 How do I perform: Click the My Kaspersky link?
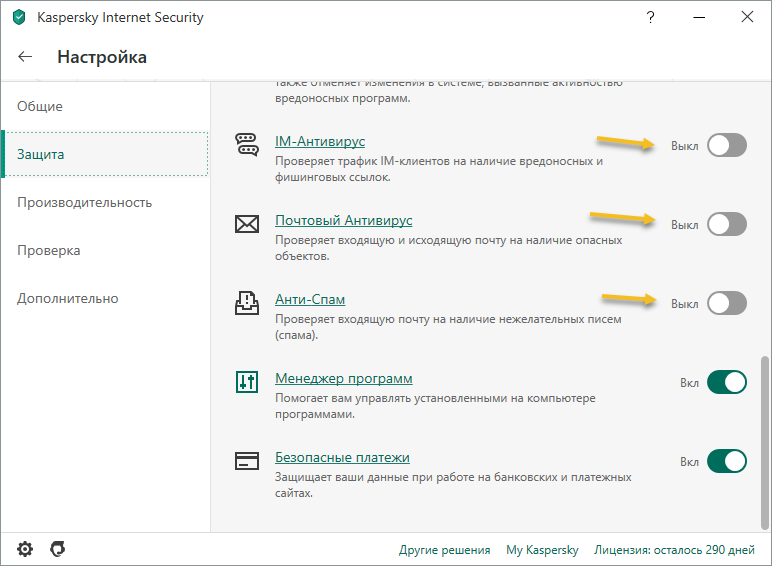(x=542, y=550)
